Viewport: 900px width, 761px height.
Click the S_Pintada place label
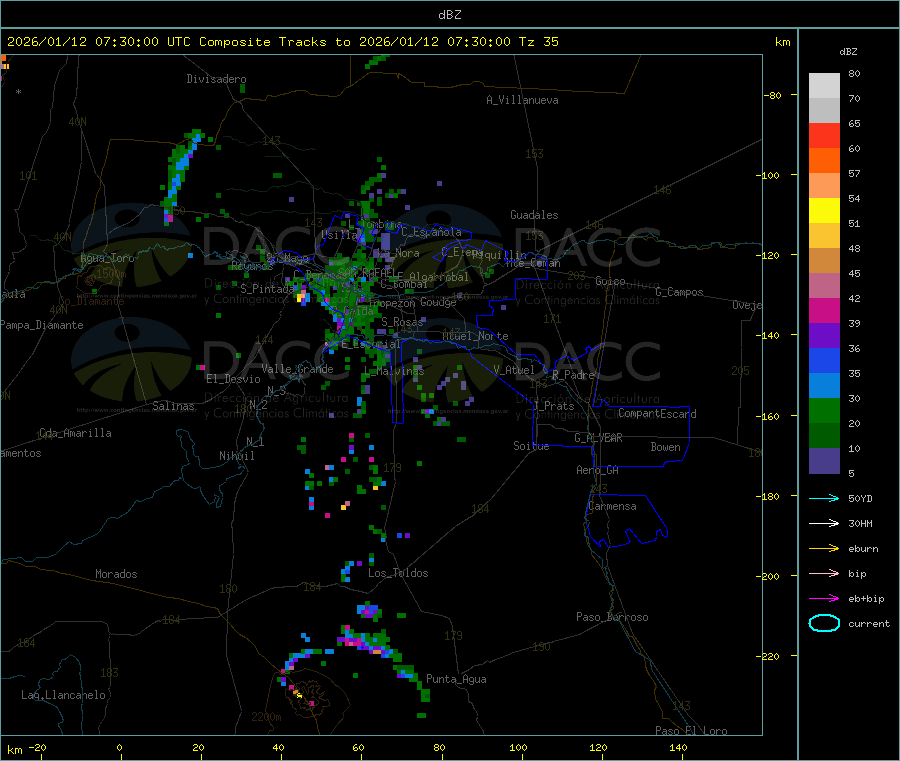click(267, 289)
